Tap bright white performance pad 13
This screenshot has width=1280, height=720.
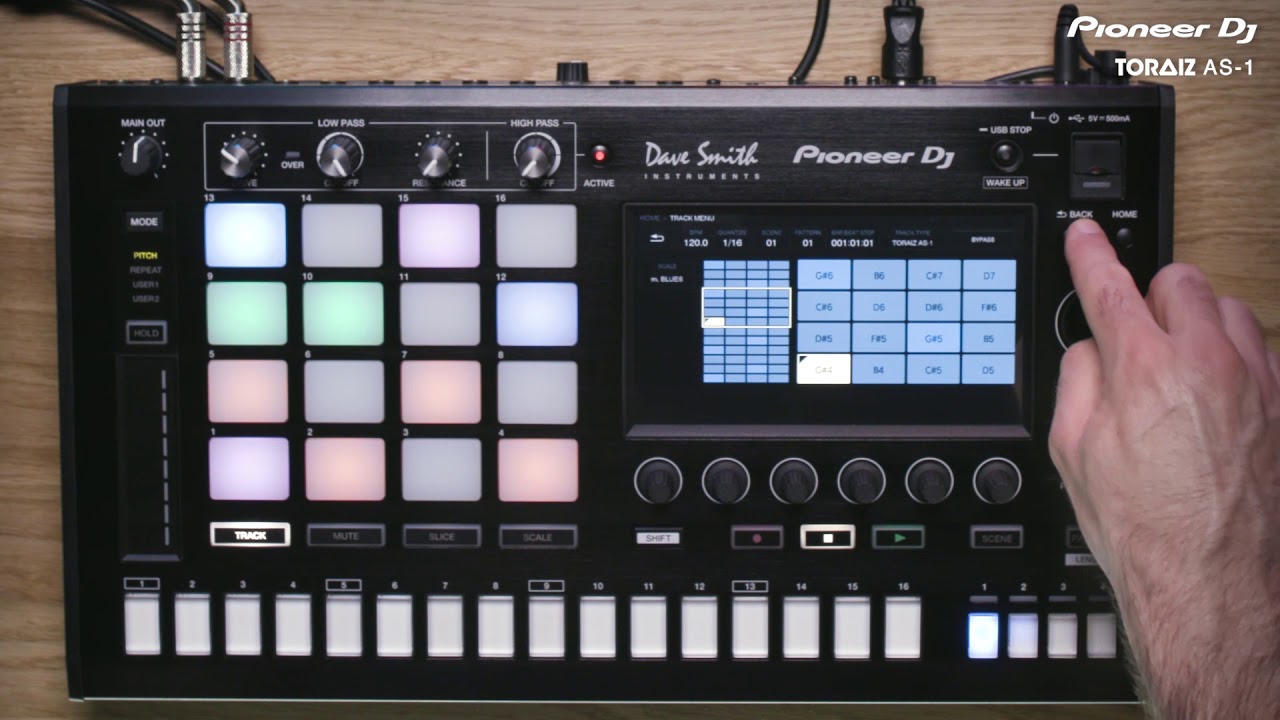245,235
